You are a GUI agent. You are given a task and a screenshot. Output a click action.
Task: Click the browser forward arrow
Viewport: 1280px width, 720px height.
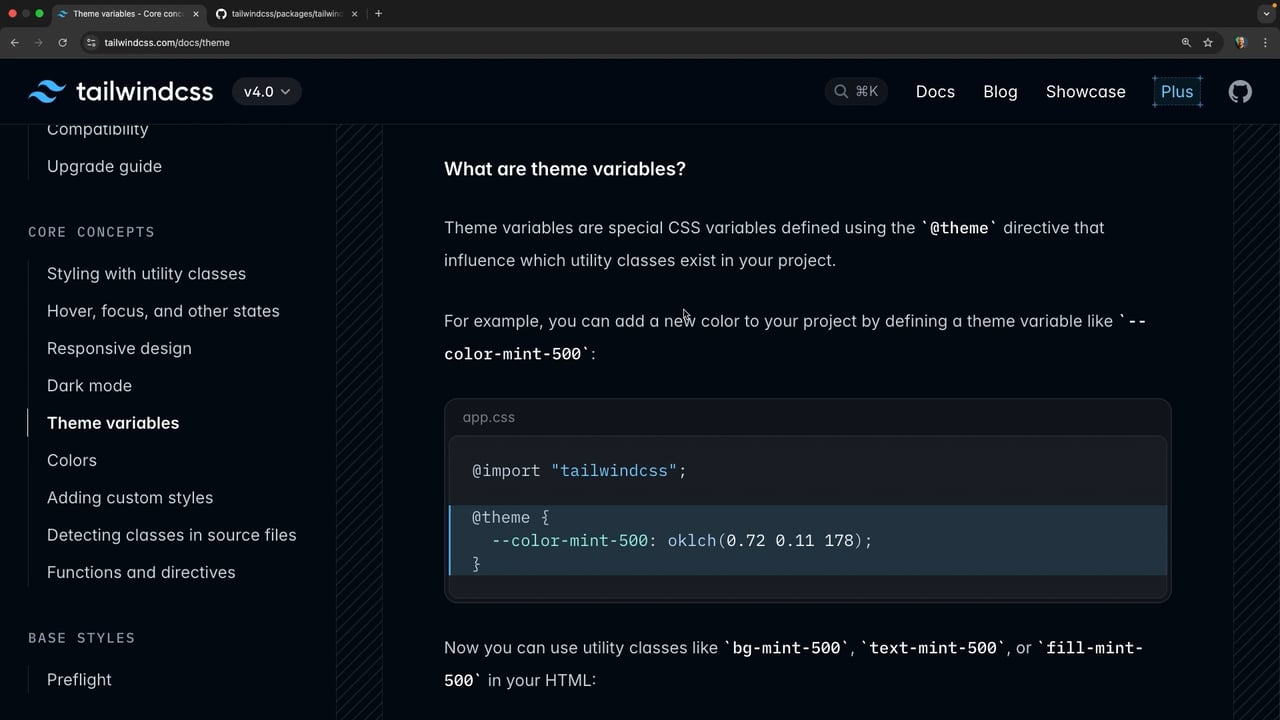click(x=38, y=43)
